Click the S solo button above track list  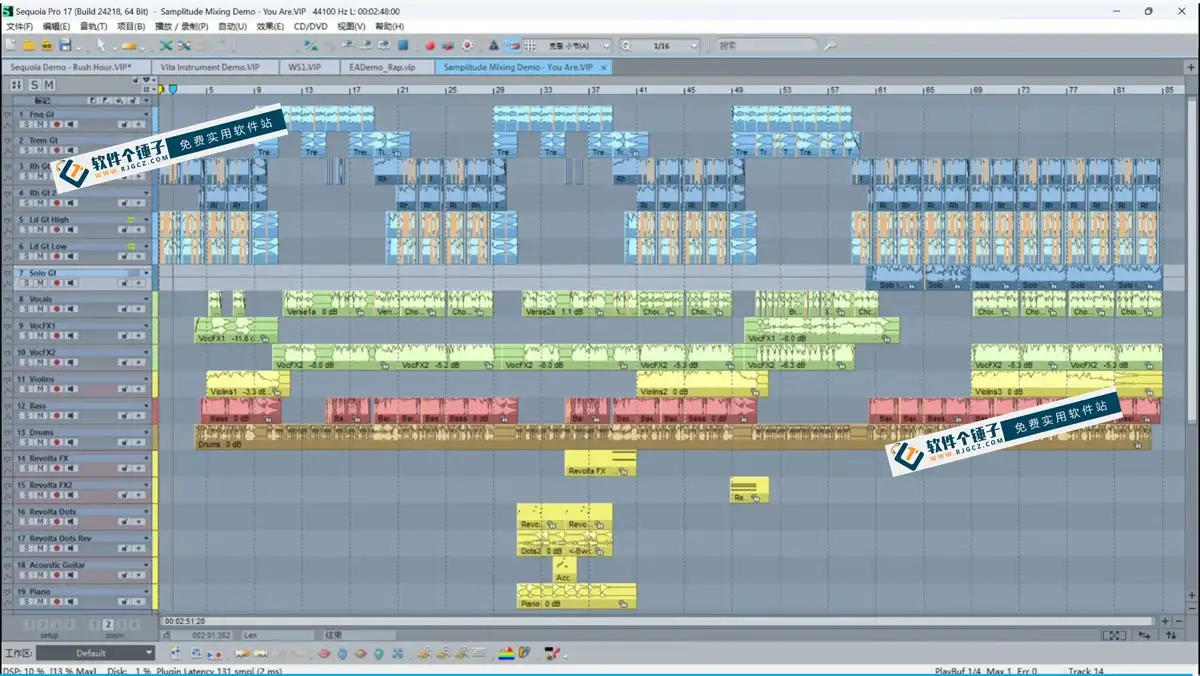(x=35, y=85)
